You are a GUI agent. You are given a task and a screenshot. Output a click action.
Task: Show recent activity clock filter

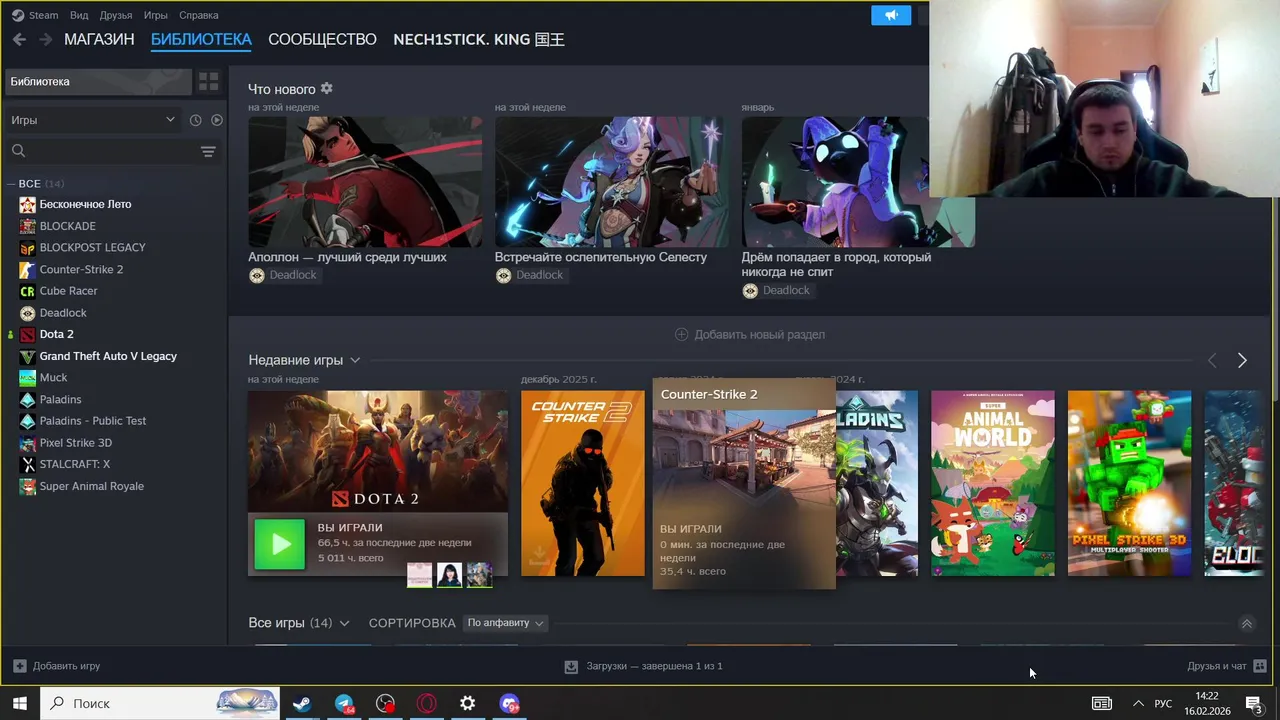click(x=195, y=120)
